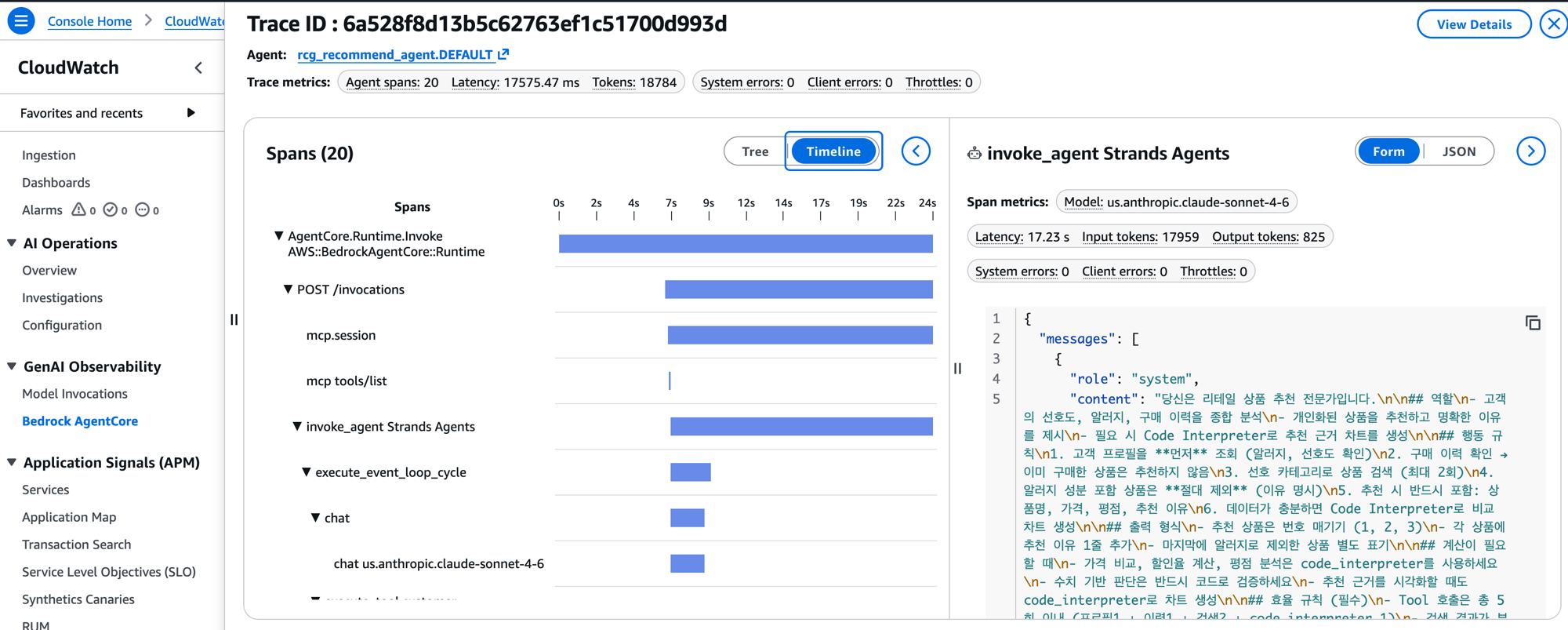Go to Console Home breadcrumb
The image size is (1568, 630).
pos(89,21)
